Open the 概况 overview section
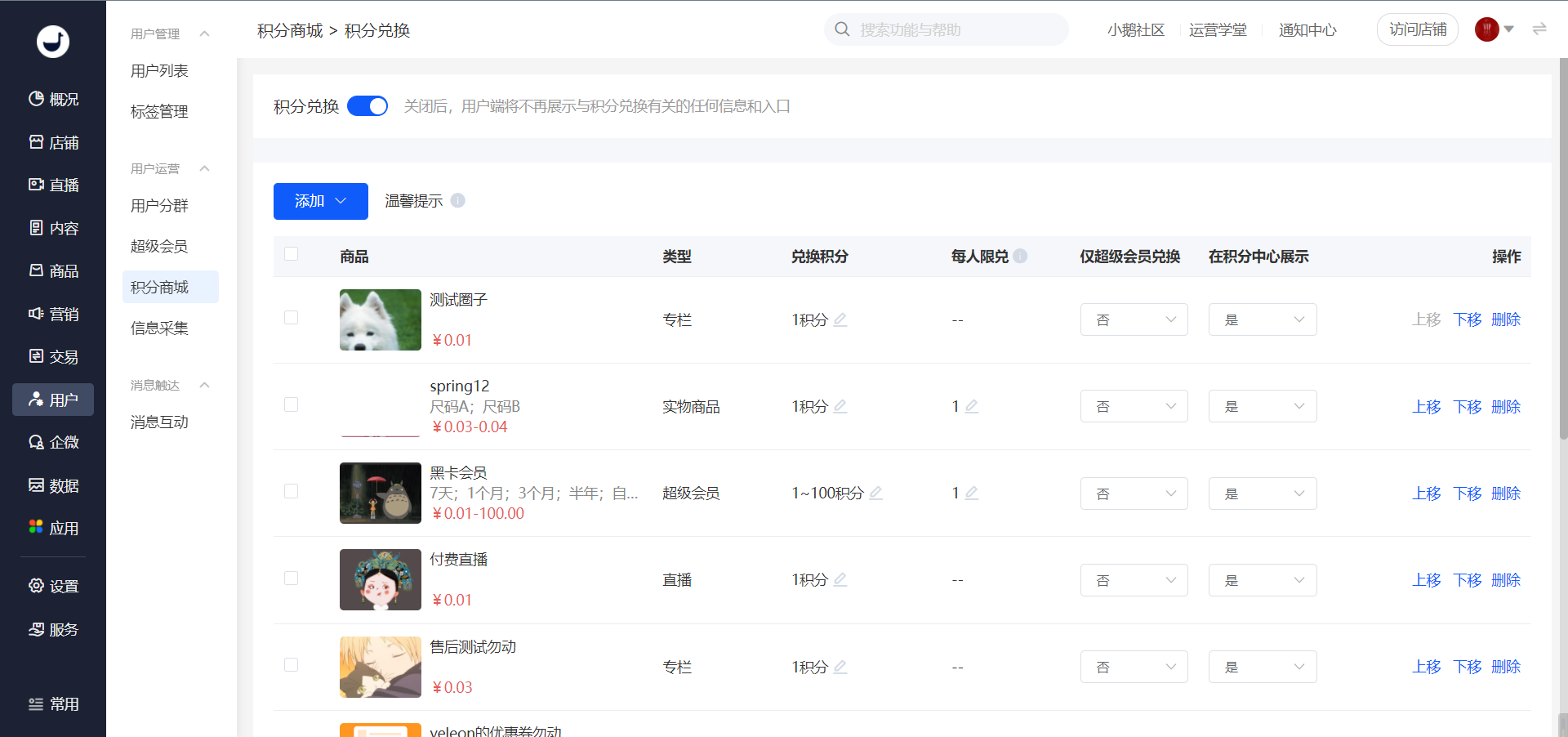This screenshot has width=1568, height=737. [x=53, y=99]
